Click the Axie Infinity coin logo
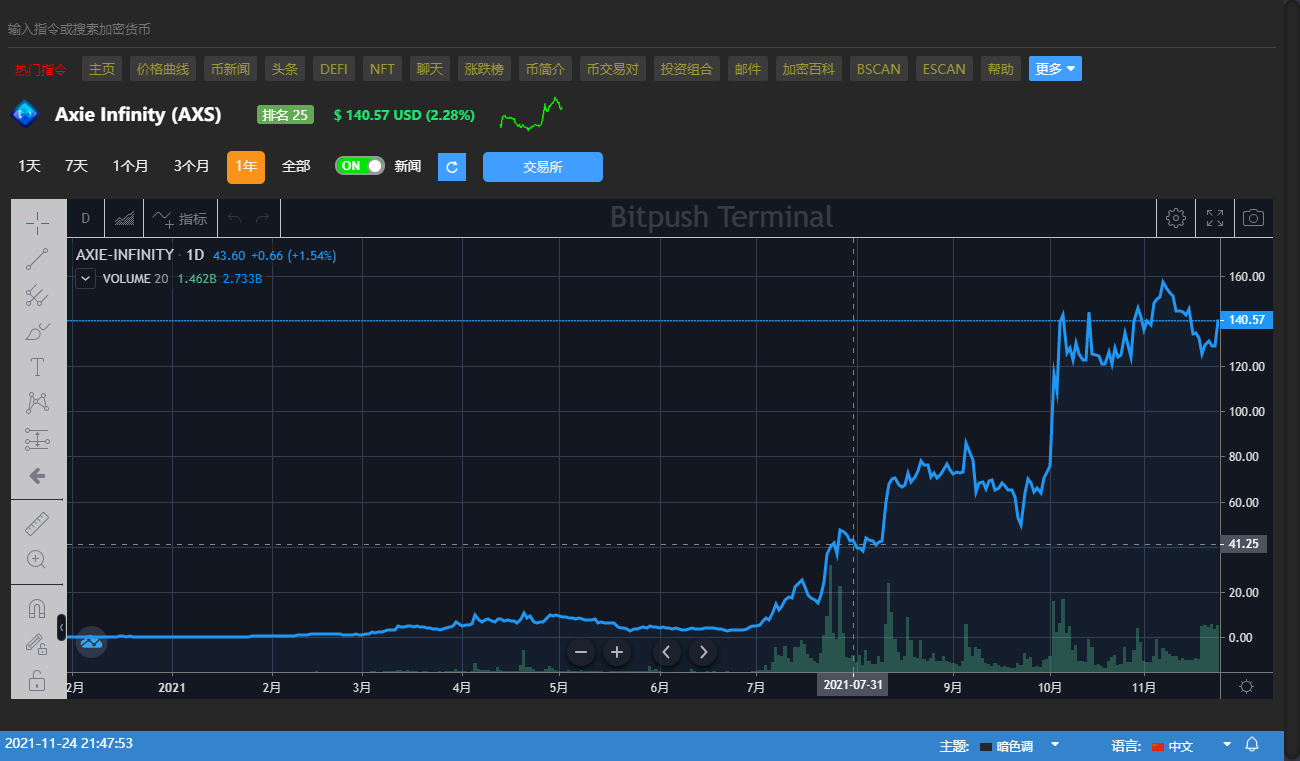Screen dimensions: 1300x761 click(x=25, y=114)
